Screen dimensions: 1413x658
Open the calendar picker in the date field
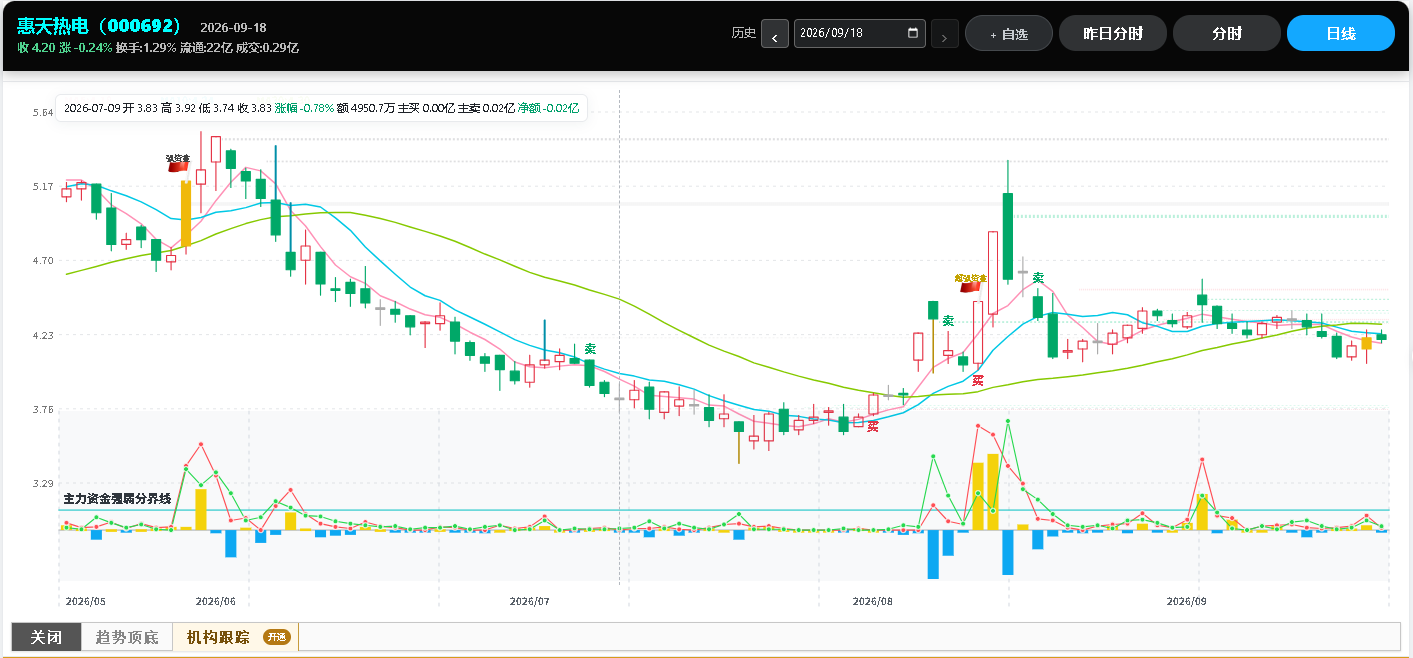coord(912,33)
